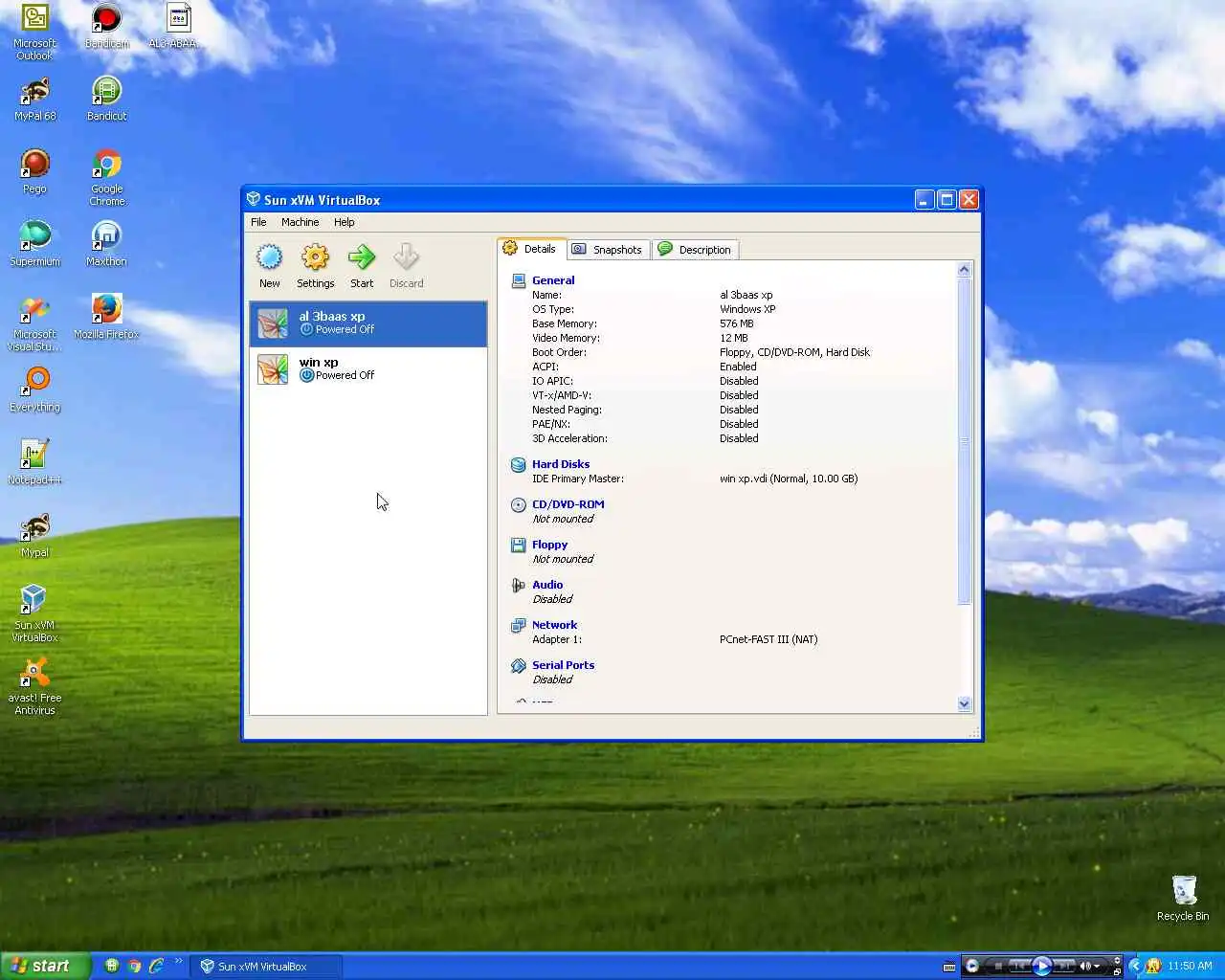Click the CD/DVD-ROM disc icon
Screen dimensions: 1225x980
point(519,505)
